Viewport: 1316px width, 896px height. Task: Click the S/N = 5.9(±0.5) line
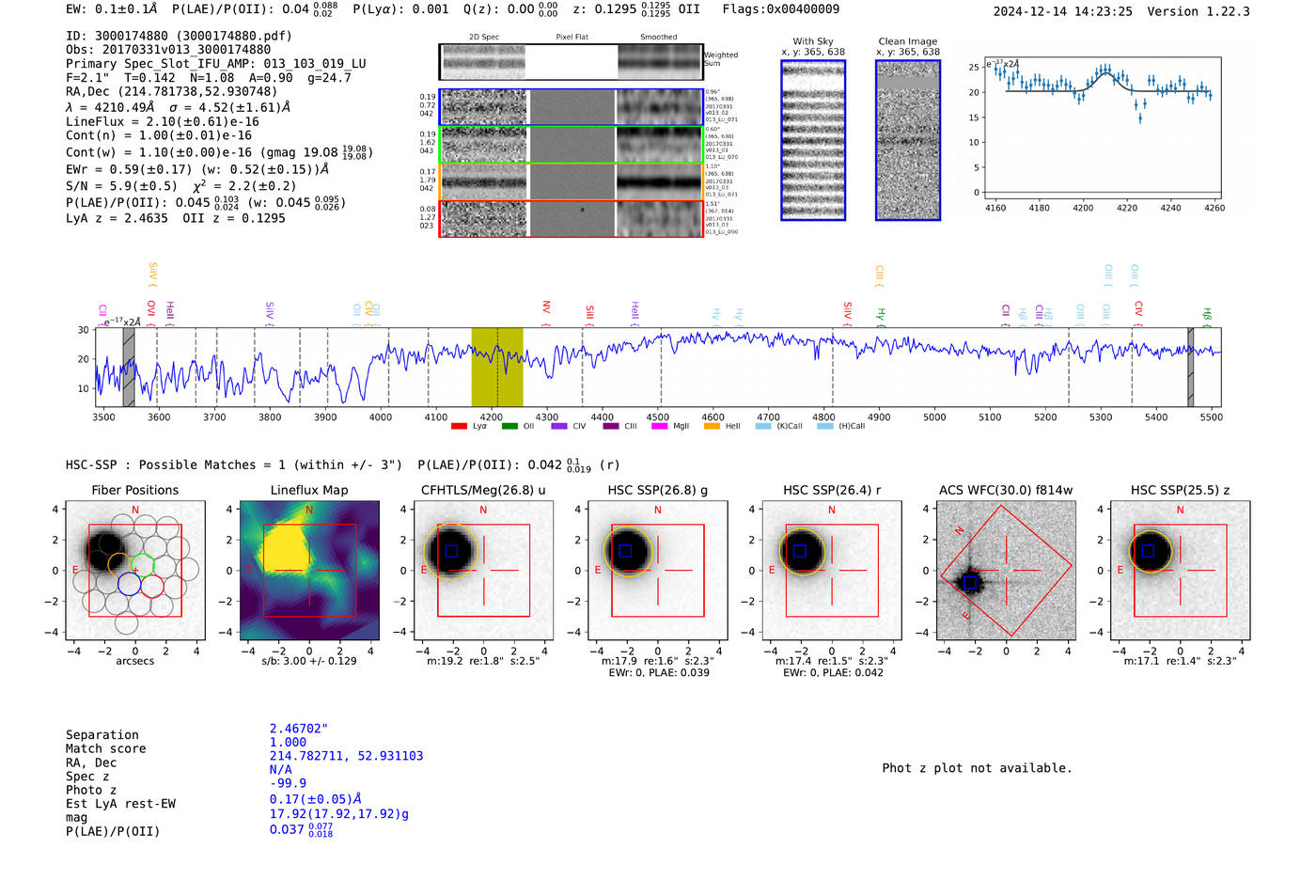click(x=182, y=185)
